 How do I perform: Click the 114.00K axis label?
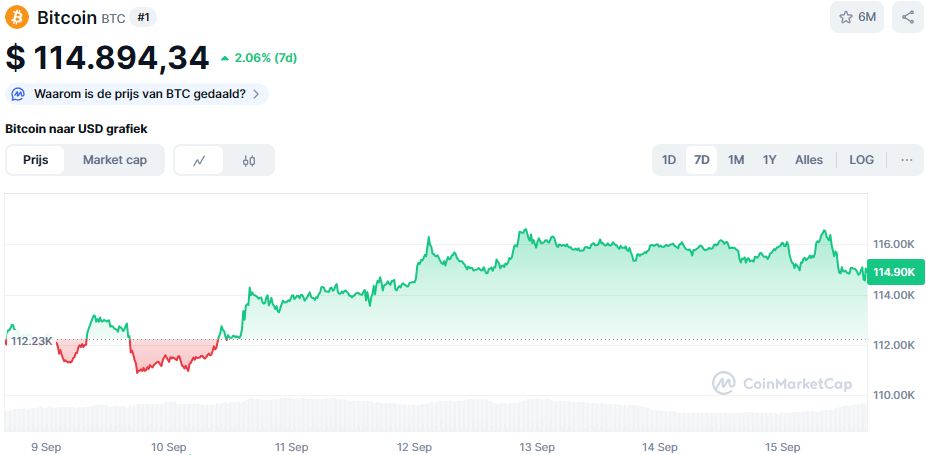(894, 295)
